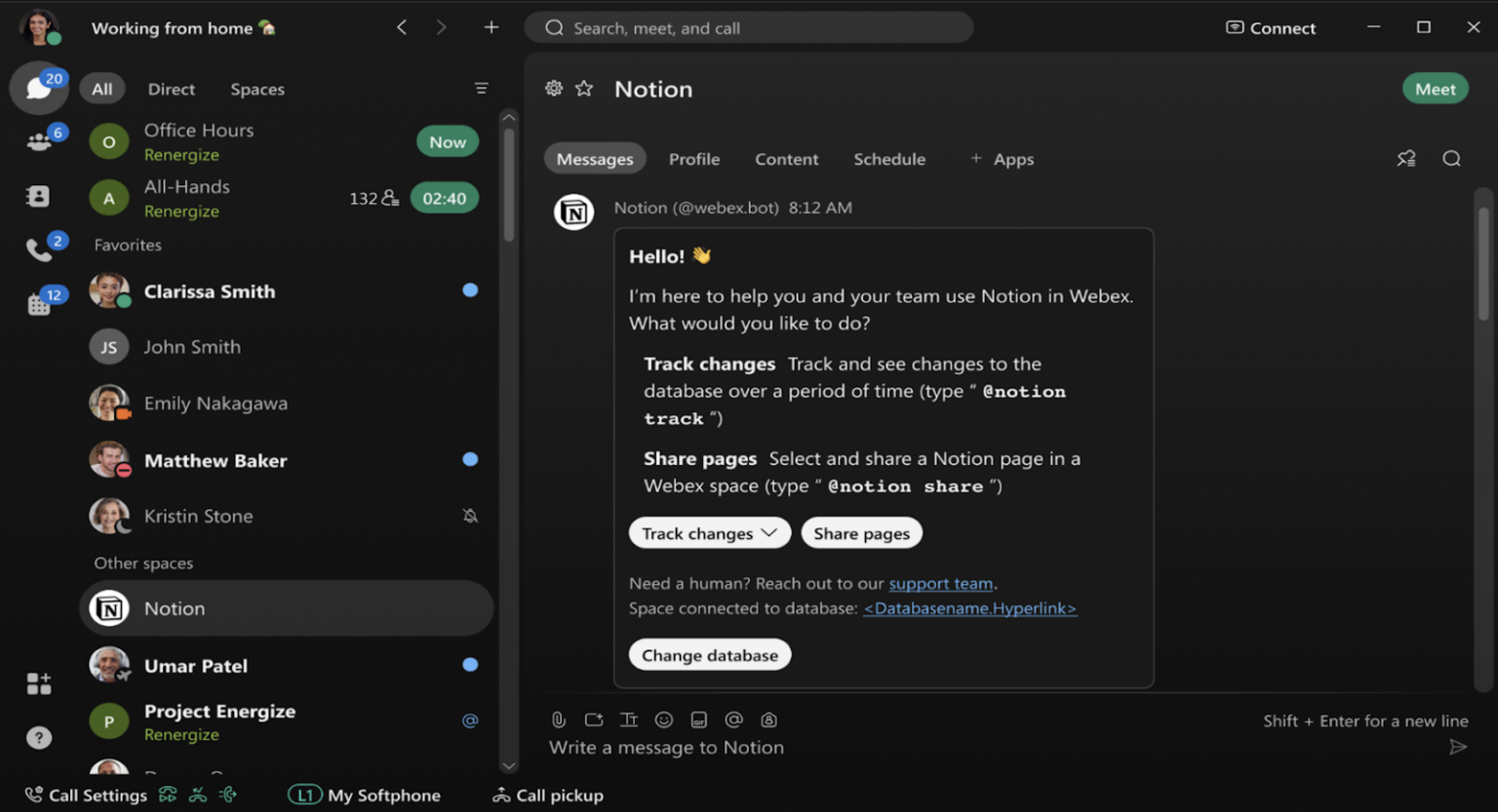Open text formatting options
The width and height of the screenshot is (1498, 812).
coord(629,719)
